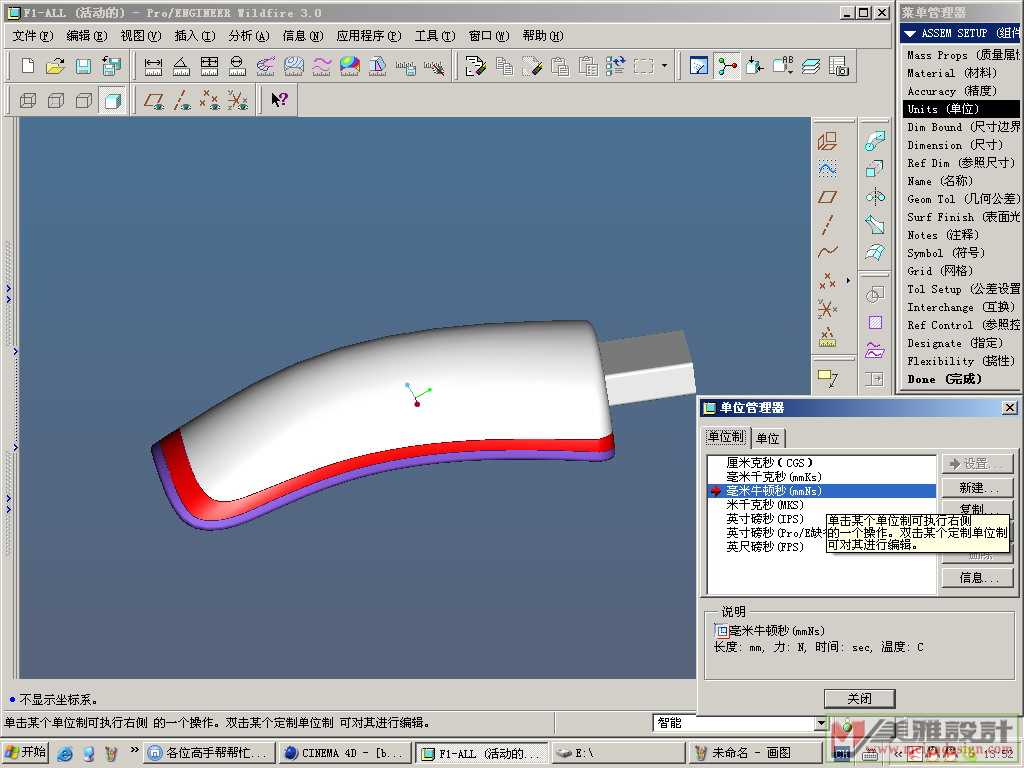This screenshot has height=768, width=1024.
Task: Select the Datum Coordinate System tool
Action: (827, 308)
